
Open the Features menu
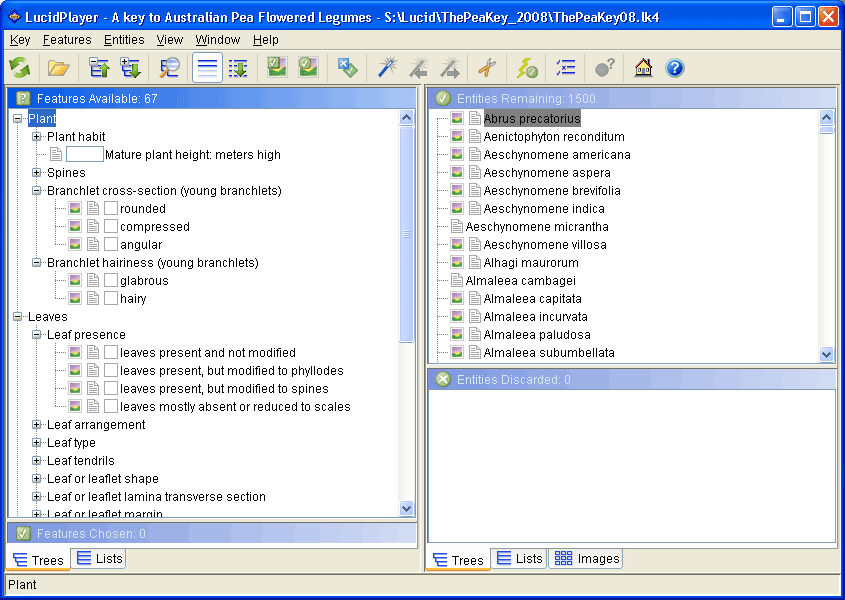point(67,40)
